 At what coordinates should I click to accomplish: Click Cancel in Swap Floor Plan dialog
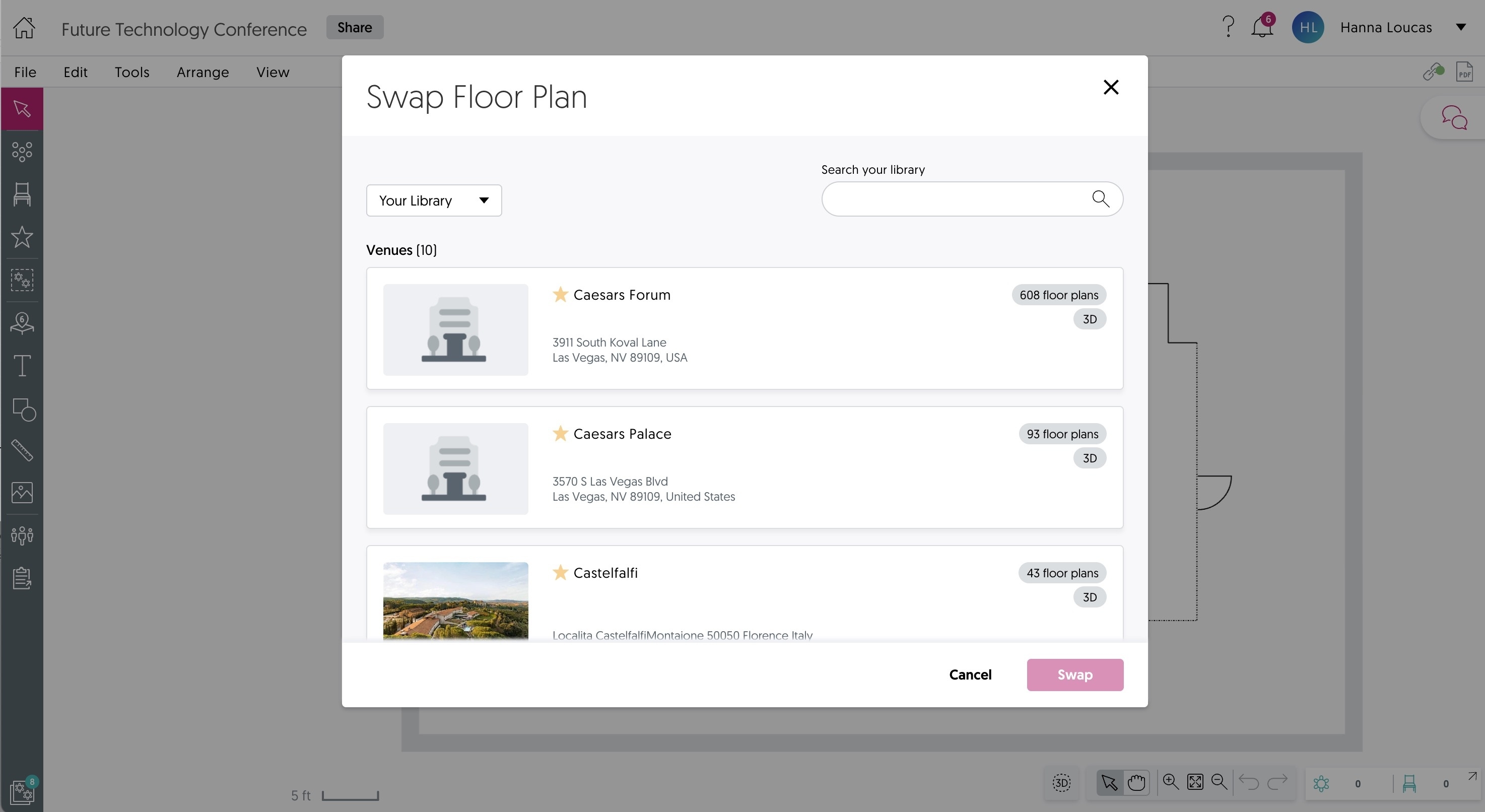click(x=970, y=674)
